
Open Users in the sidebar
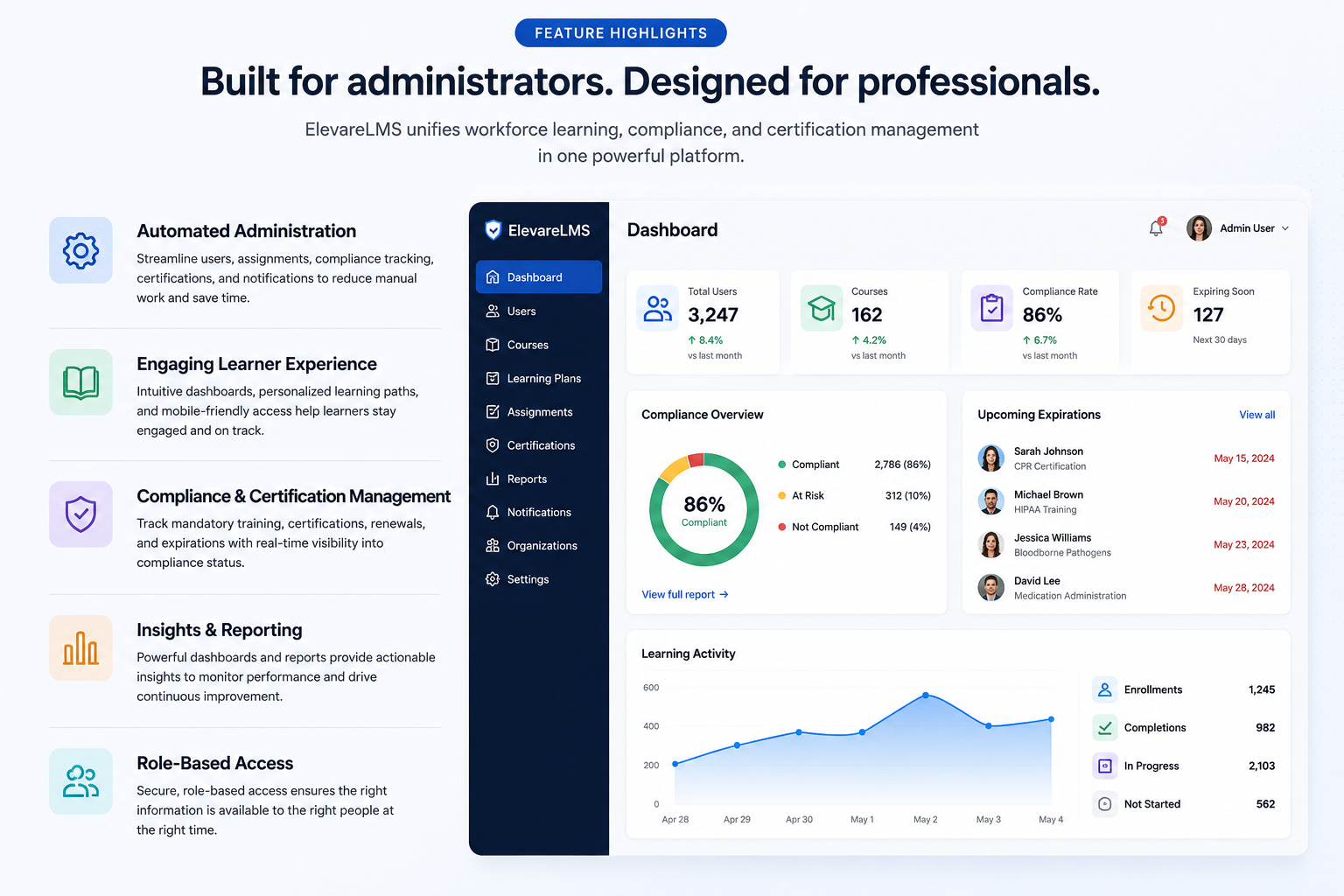pos(539,311)
